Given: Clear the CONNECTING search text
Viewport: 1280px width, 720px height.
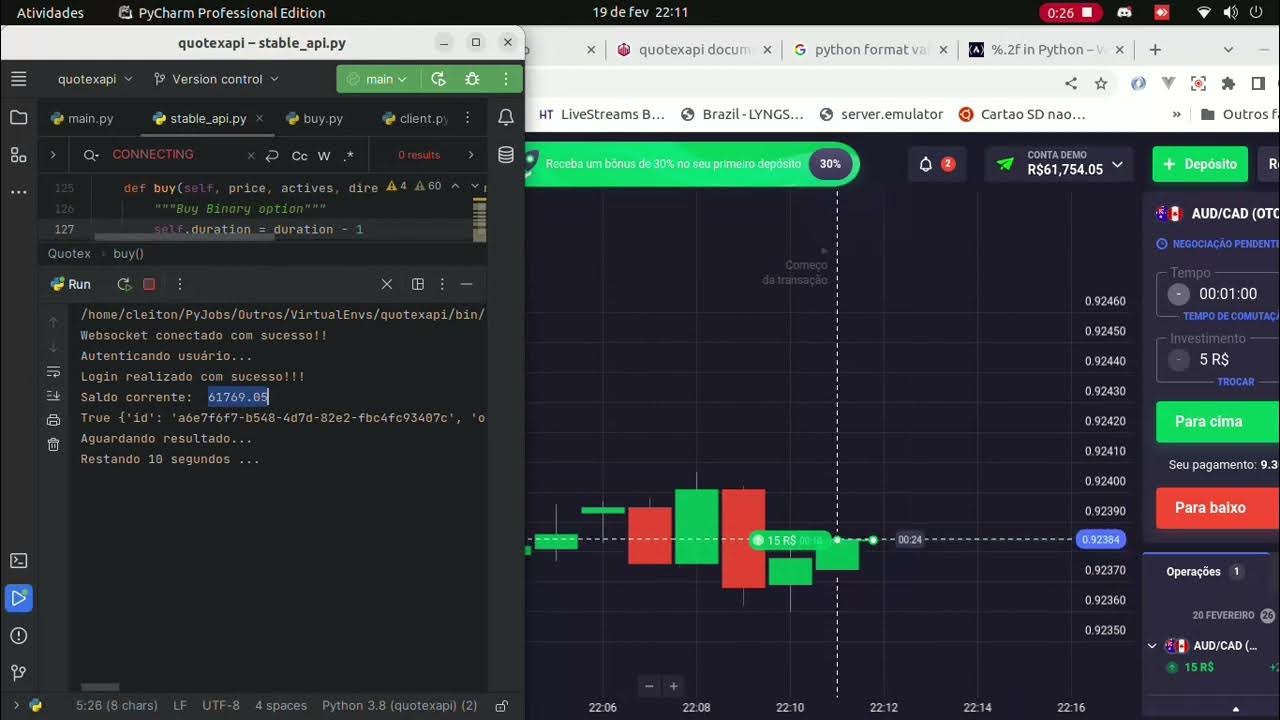Looking at the screenshot, I should pyautogui.click(x=251, y=155).
